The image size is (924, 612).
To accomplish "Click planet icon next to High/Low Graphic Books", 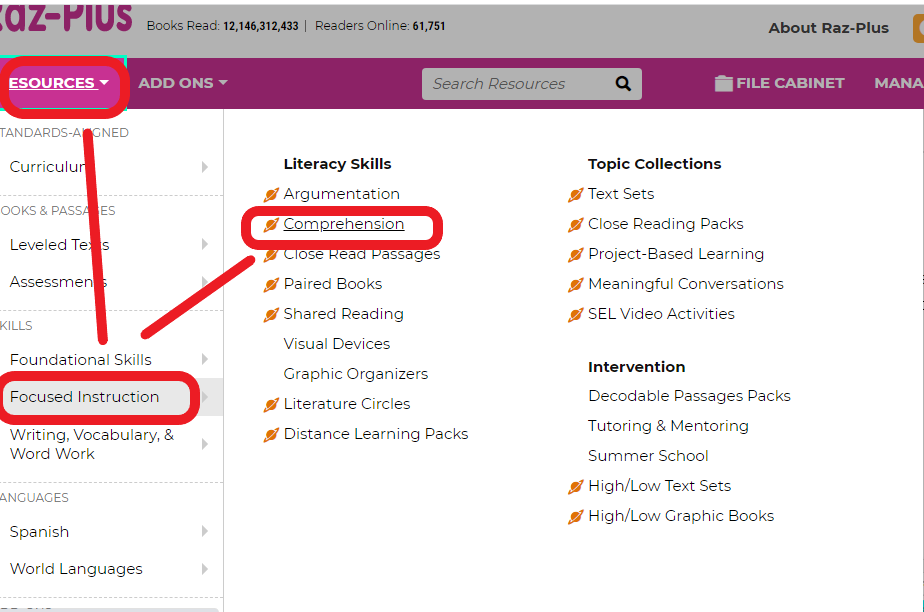I will [x=575, y=517].
